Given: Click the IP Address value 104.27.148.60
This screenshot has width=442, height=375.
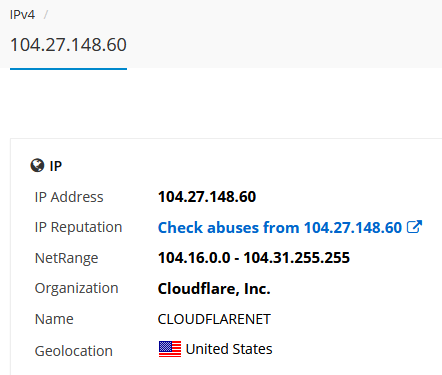Looking at the screenshot, I should pos(207,197).
